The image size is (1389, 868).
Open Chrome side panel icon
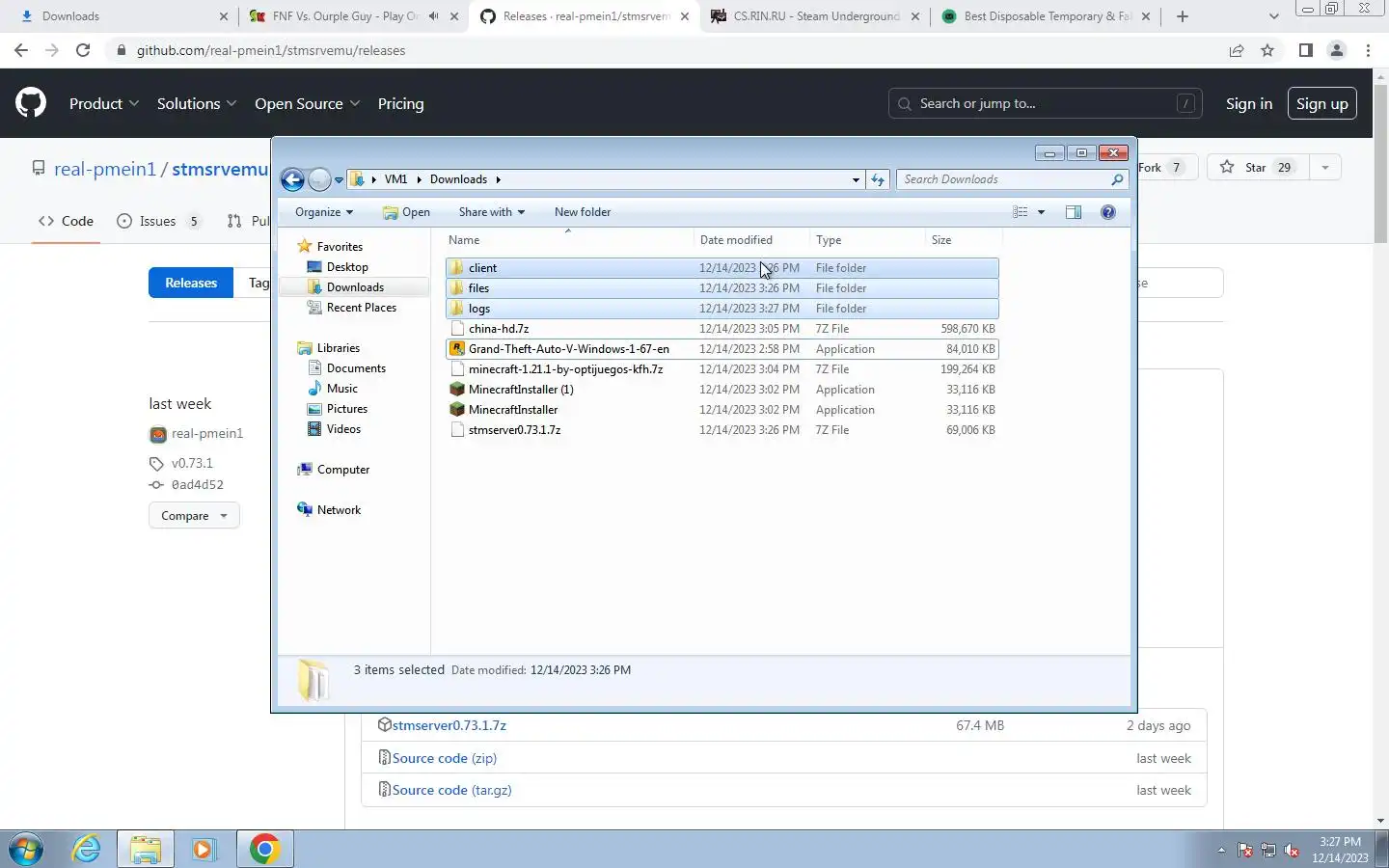click(x=1305, y=50)
